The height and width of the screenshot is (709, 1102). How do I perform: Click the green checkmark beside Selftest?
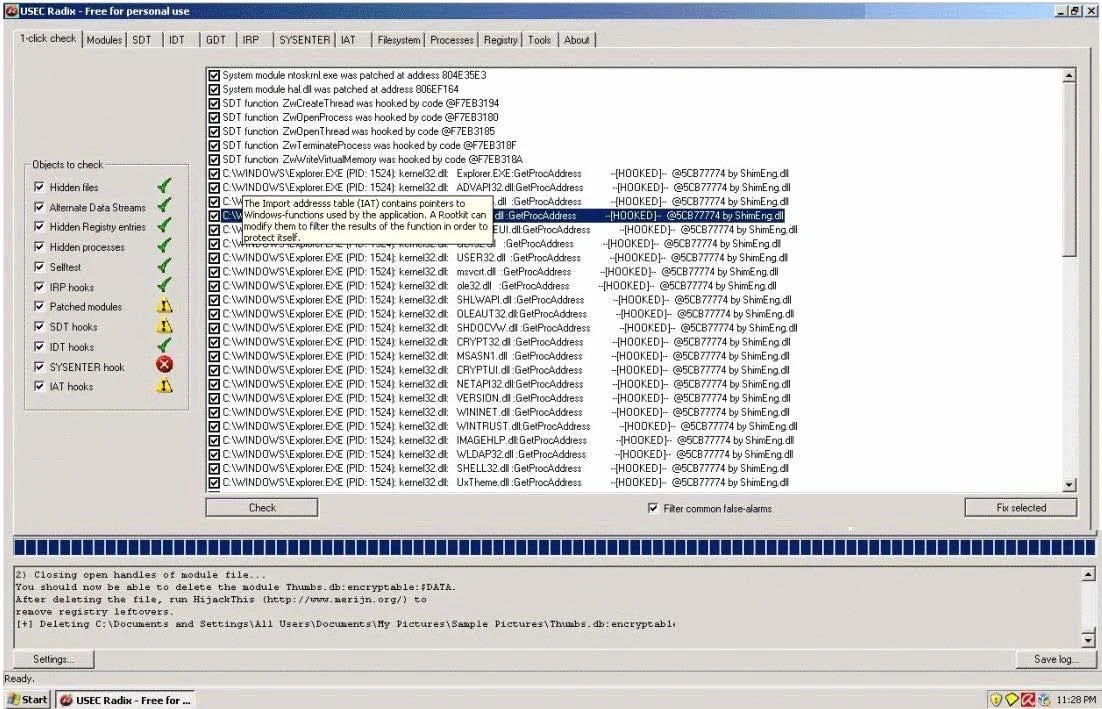coord(164,266)
